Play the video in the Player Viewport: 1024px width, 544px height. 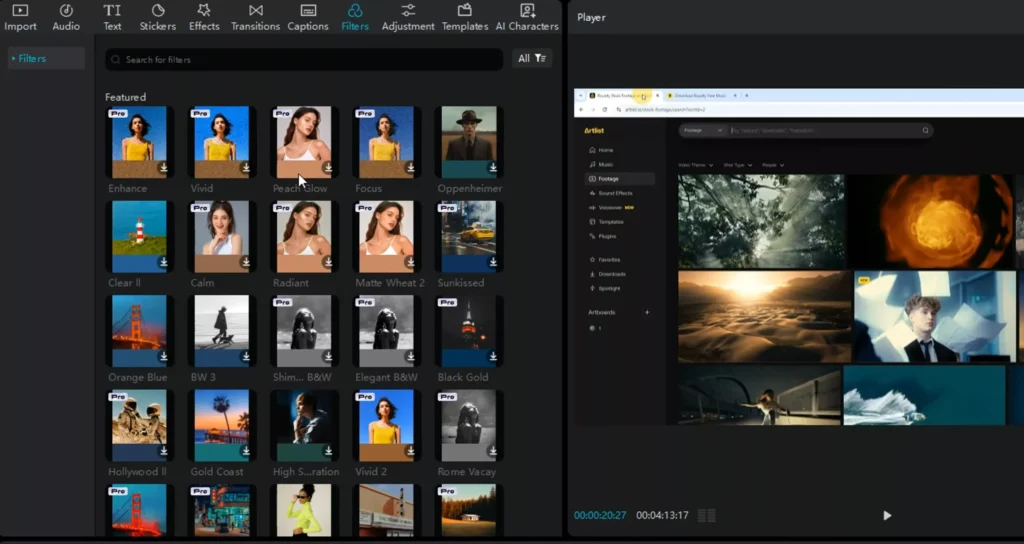(x=887, y=515)
